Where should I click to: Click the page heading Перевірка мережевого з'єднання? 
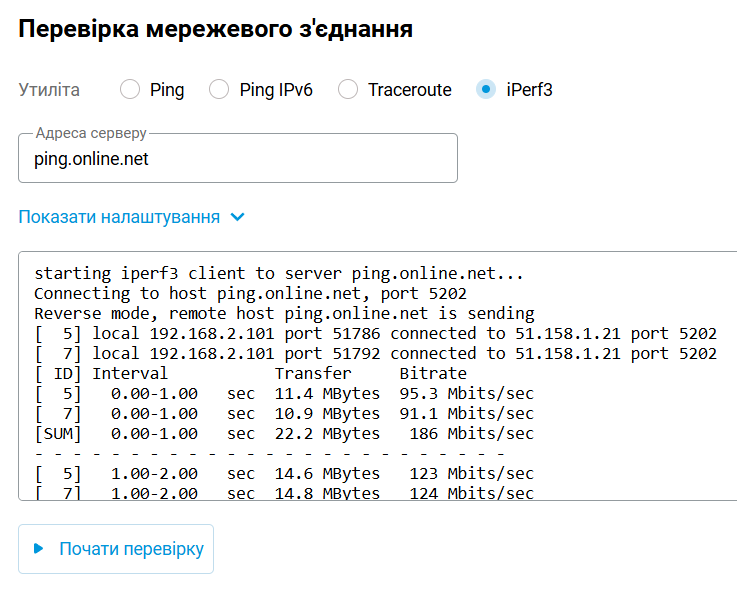click(x=215, y=29)
